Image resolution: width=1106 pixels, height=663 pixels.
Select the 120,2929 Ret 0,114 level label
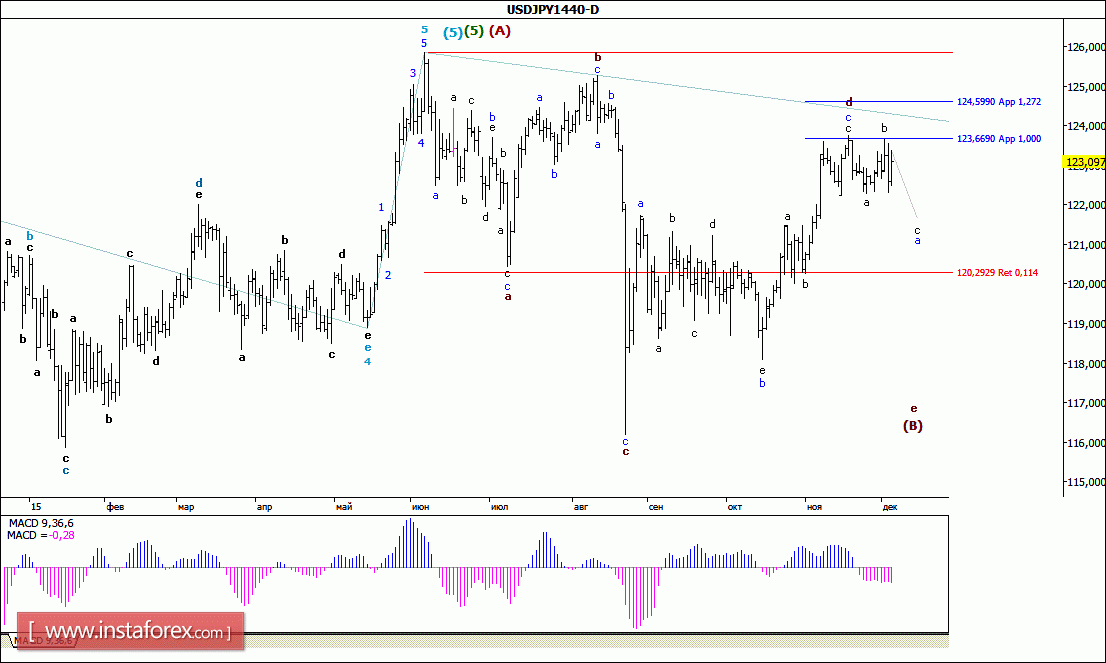tap(997, 273)
